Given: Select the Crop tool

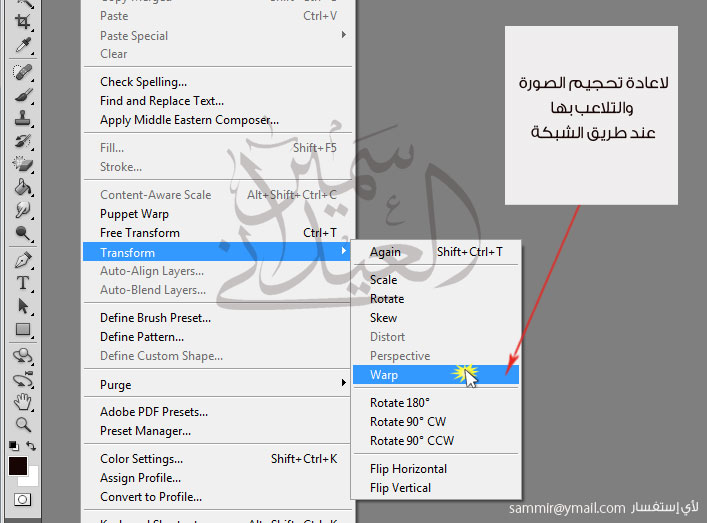Looking at the screenshot, I should point(22,21).
